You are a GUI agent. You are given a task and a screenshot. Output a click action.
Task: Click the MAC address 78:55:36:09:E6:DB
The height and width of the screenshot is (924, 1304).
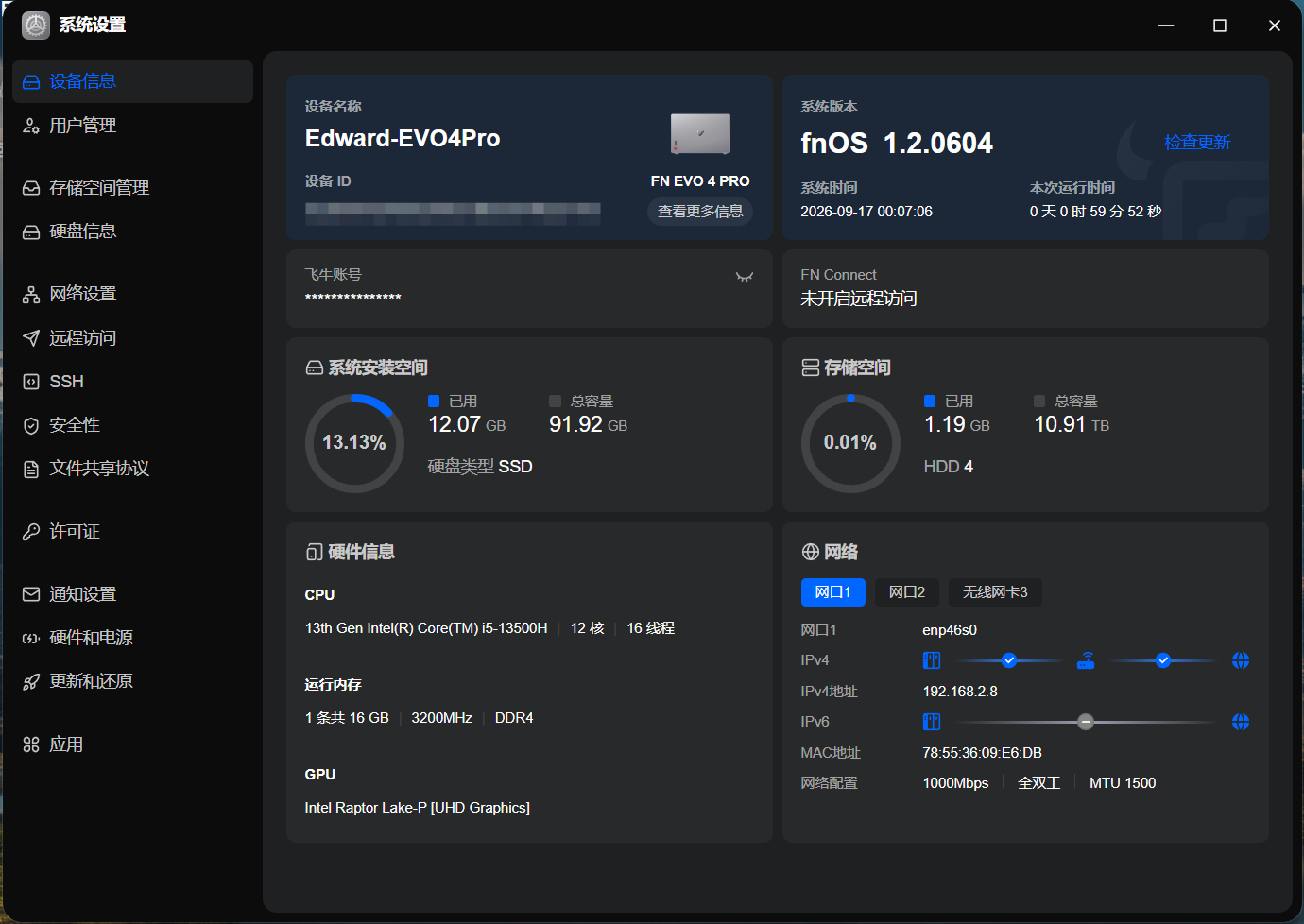tap(982, 753)
